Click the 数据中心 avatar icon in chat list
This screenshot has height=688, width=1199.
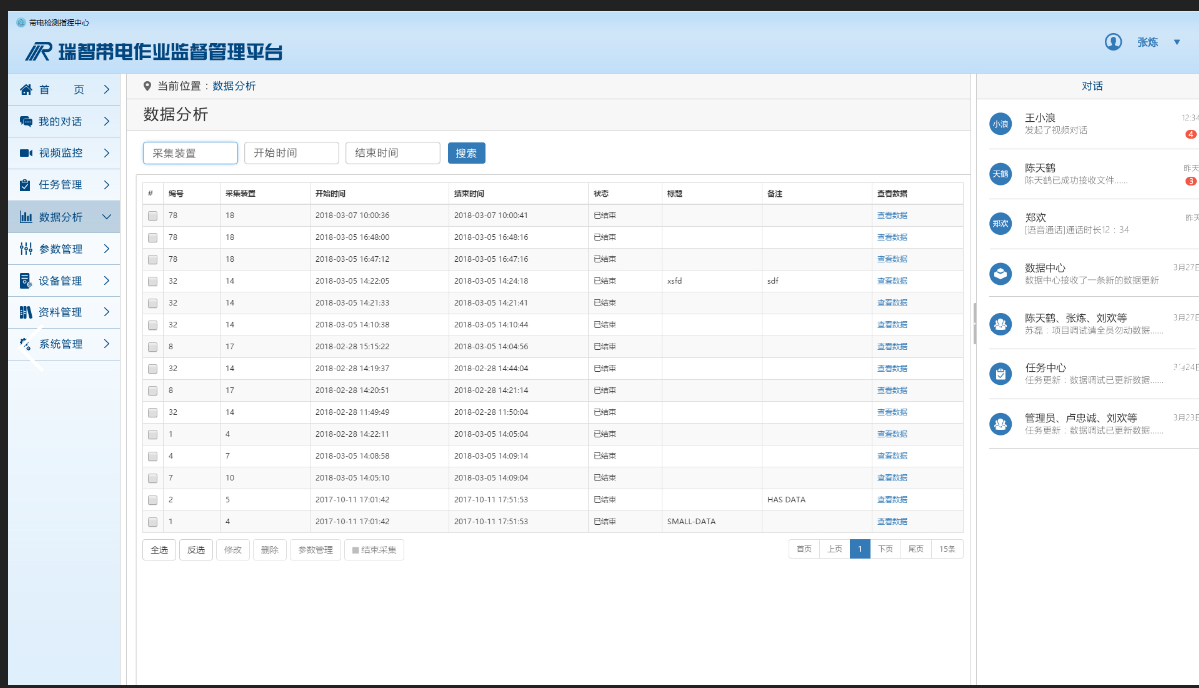[x=1000, y=273]
